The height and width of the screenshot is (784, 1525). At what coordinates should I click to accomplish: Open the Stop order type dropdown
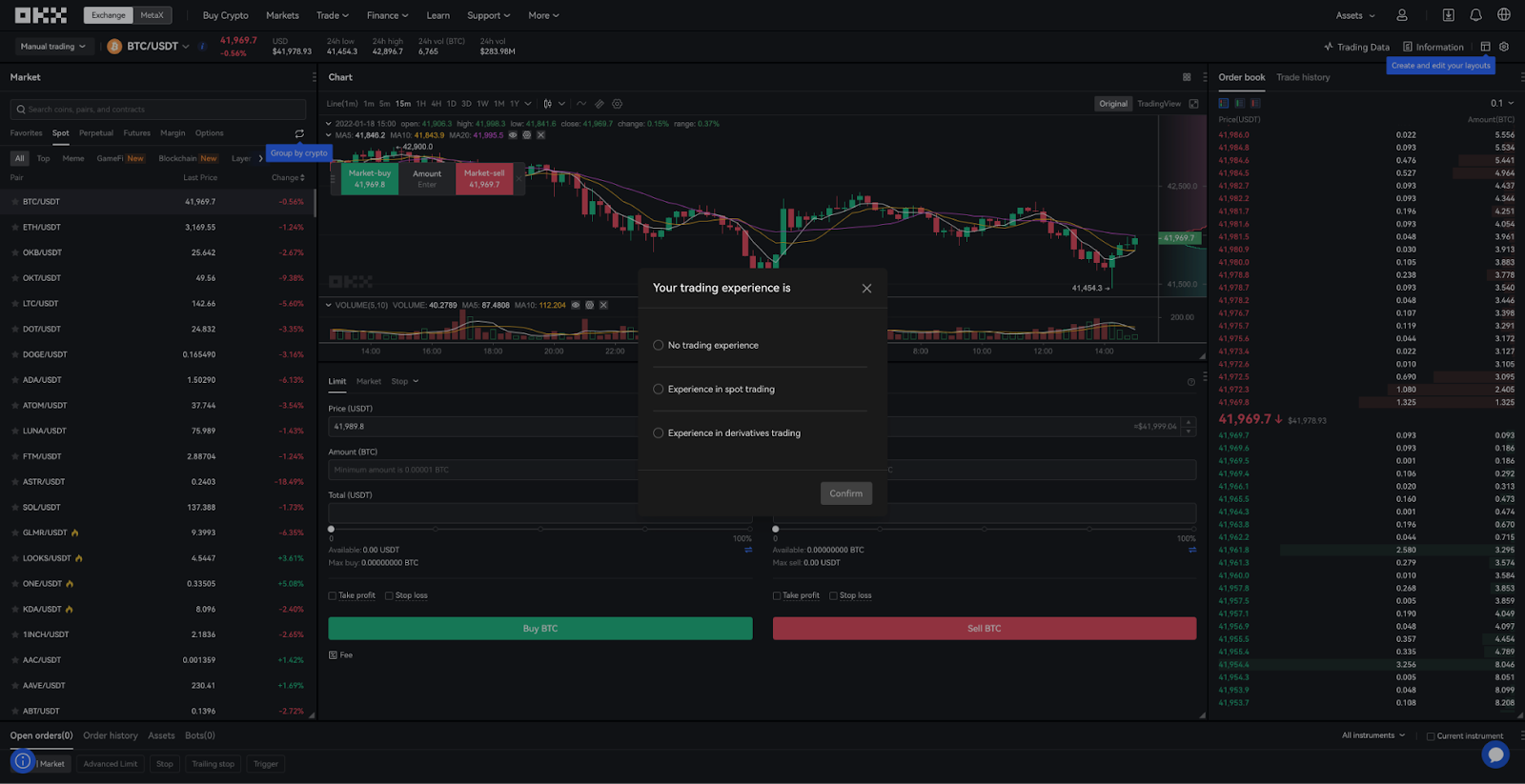click(x=405, y=382)
